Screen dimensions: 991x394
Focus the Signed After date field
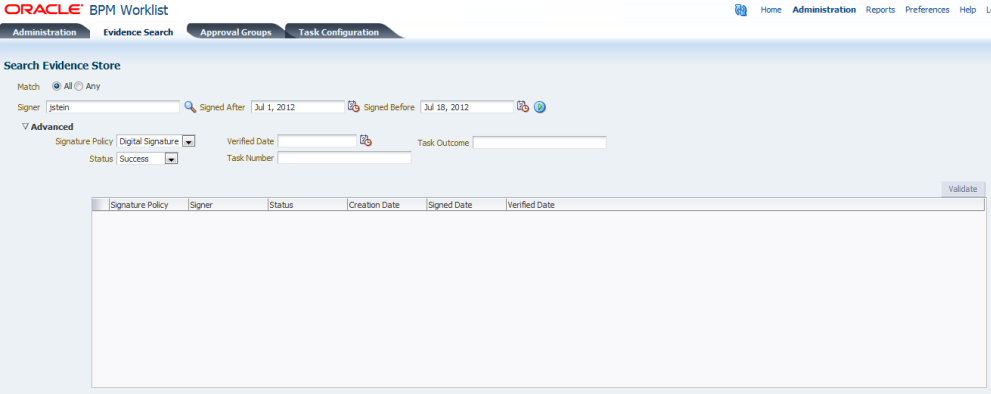point(298,107)
